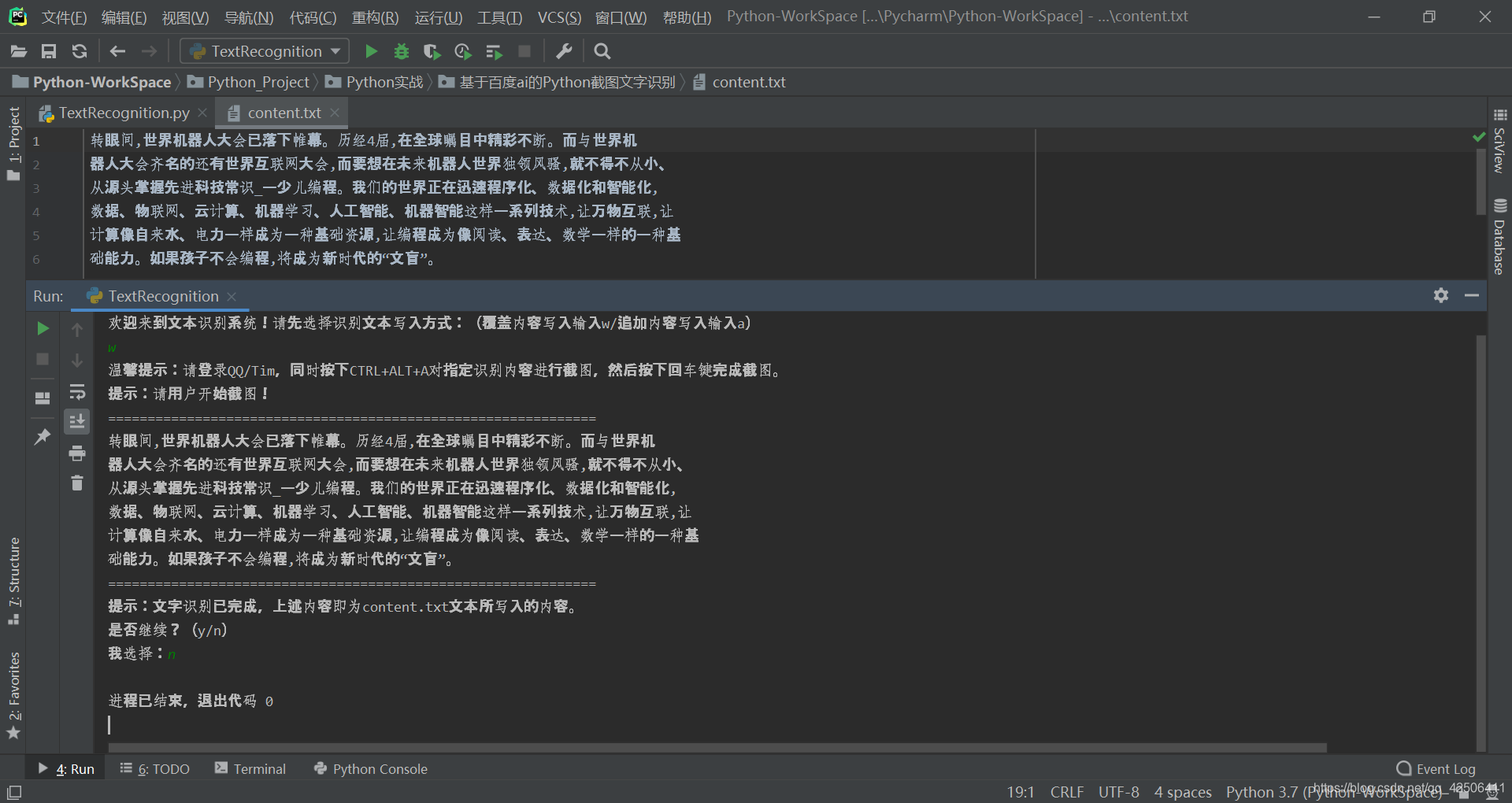Open the Project tool window sidebar button
This screenshot has height=803, width=1512.
[13, 143]
